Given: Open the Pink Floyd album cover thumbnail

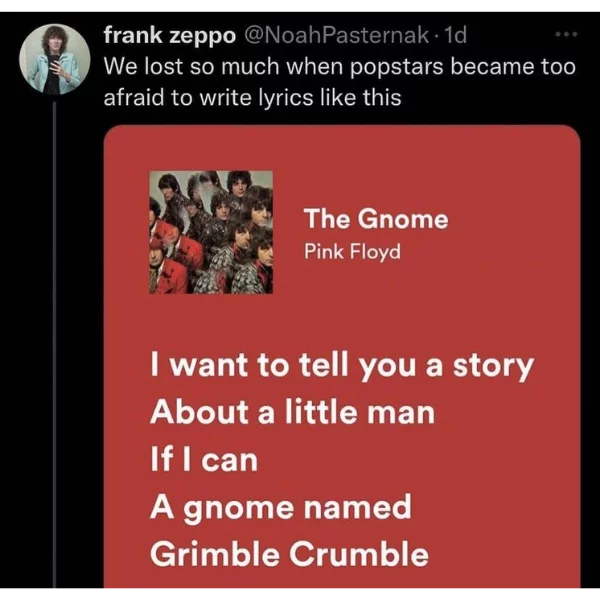Looking at the screenshot, I should click(x=211, y=232).
